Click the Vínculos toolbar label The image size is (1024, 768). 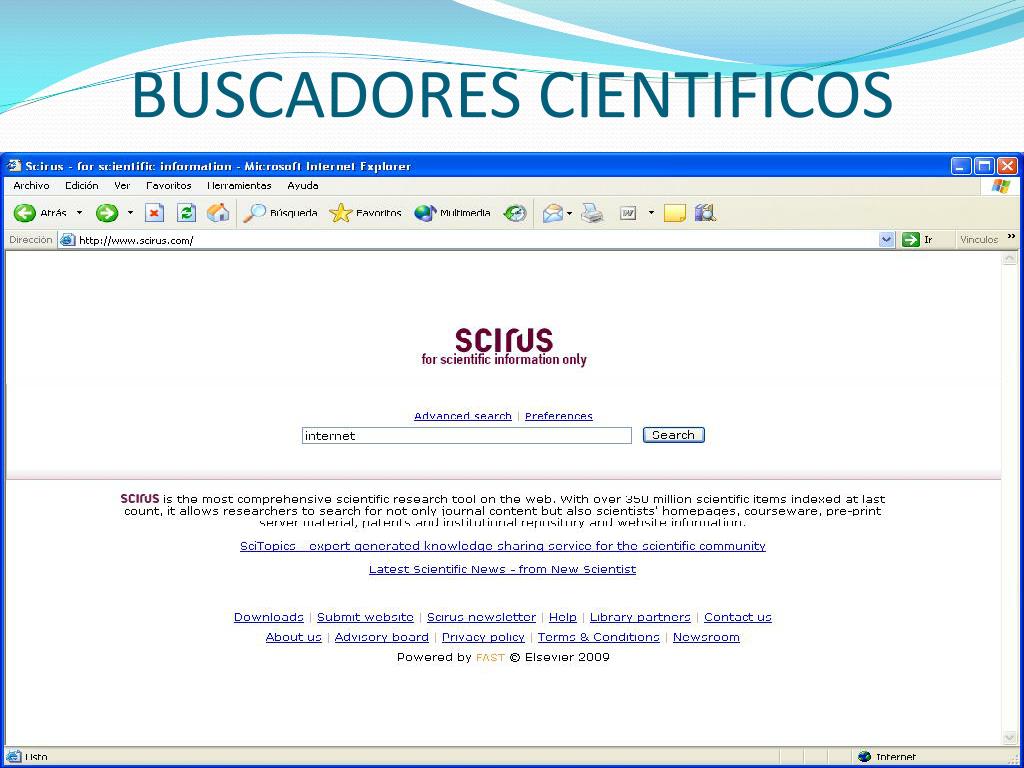(979, 240)
